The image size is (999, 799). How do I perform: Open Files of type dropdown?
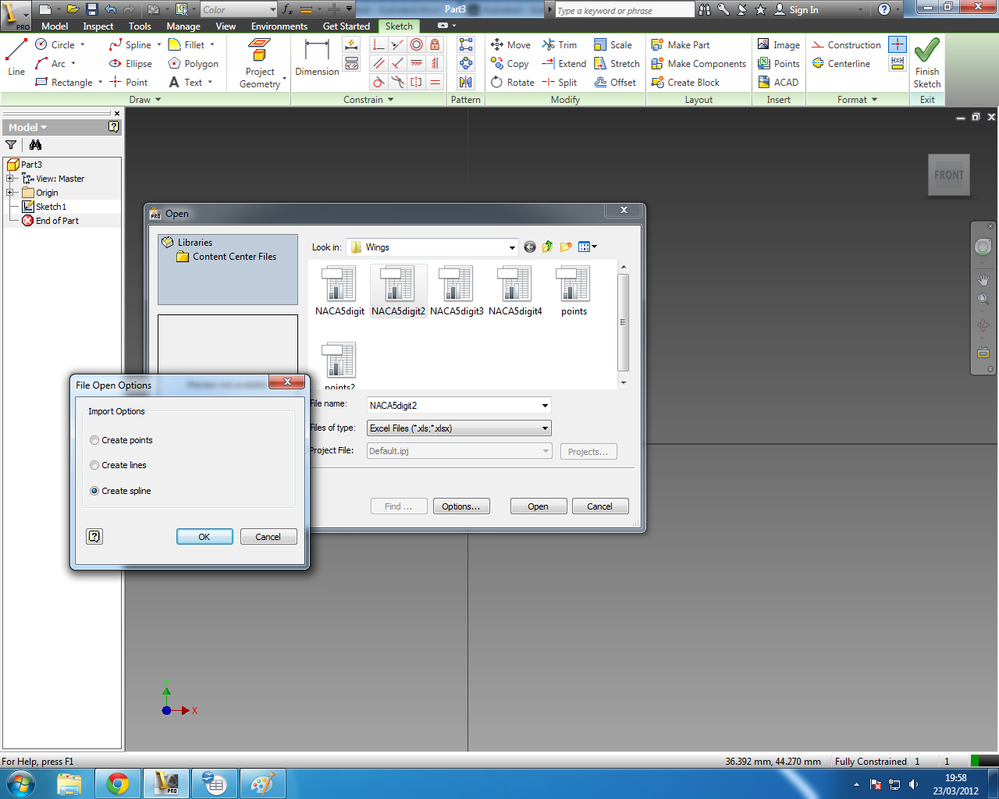pos(545,428)
